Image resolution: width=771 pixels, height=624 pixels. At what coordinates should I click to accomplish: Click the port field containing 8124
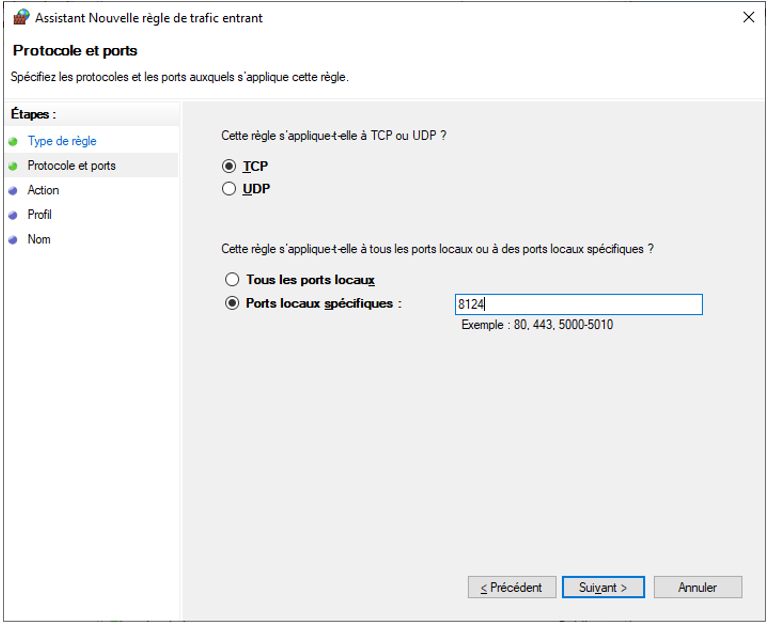tap(578, 304)
